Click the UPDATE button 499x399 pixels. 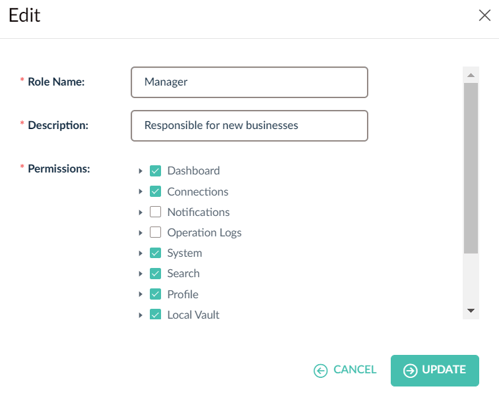coord(435,370)
